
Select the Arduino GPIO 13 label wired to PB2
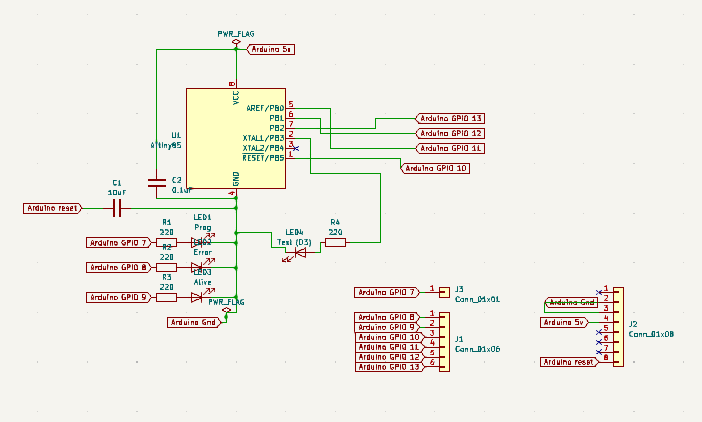(x=450, y=119)
